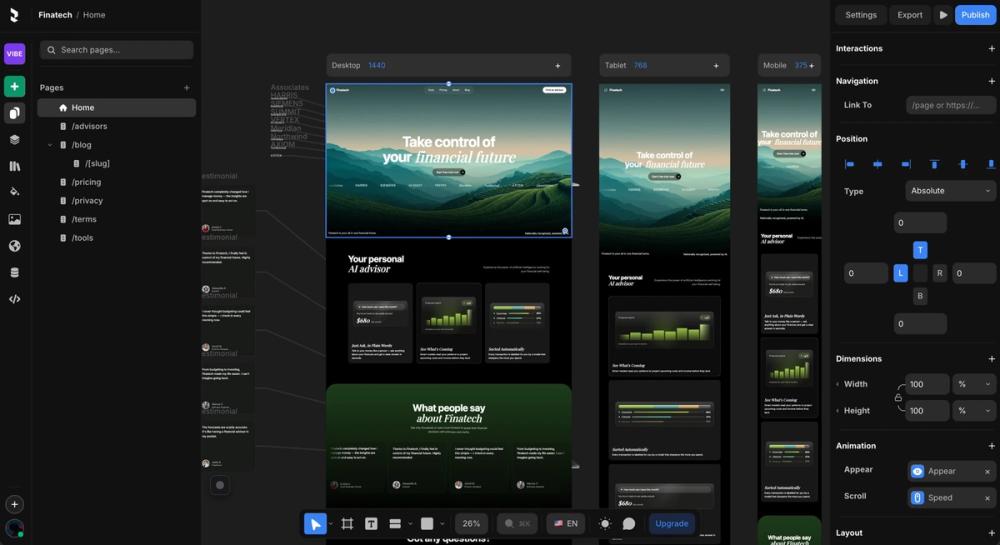
Task: Toggle the R right pin
Action: coord(939,273)
